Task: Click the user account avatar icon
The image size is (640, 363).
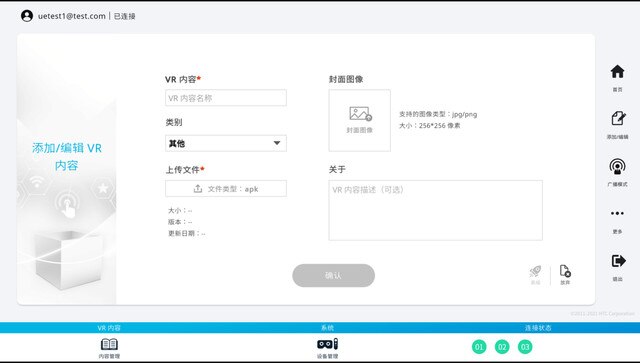Action: 27,16
